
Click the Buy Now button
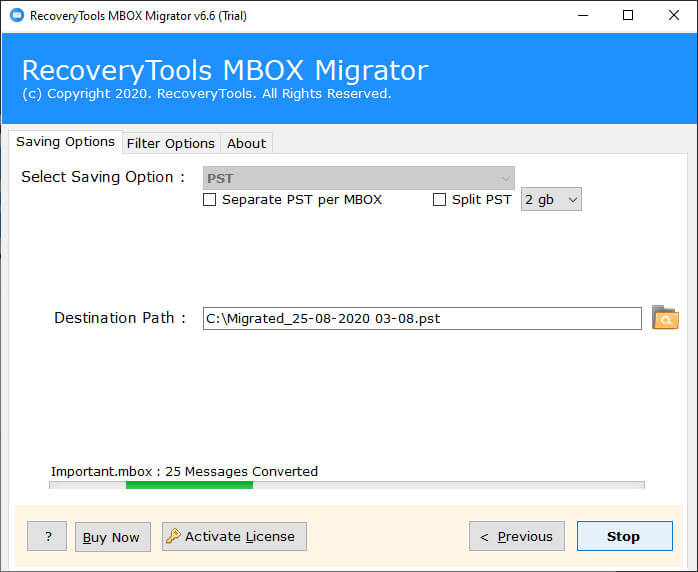113,537
